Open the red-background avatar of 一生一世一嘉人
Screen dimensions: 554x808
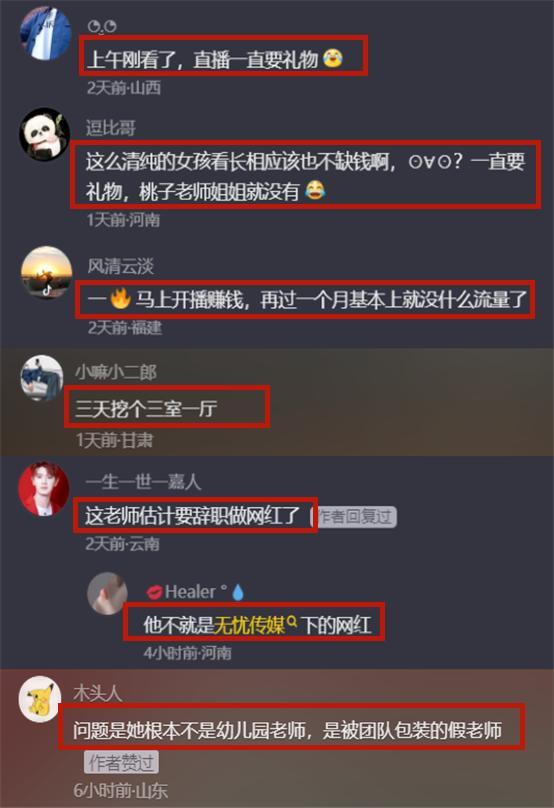pos(44,489)
